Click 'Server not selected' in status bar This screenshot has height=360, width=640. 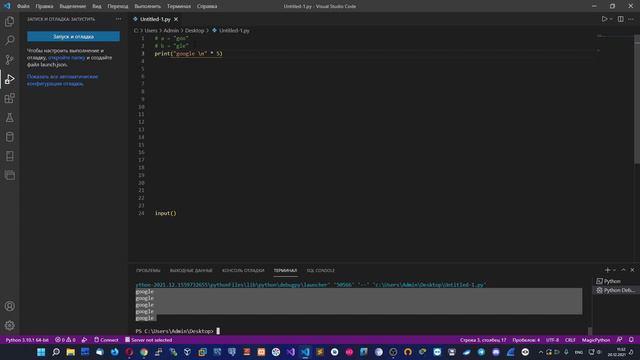tap(149, 340)
